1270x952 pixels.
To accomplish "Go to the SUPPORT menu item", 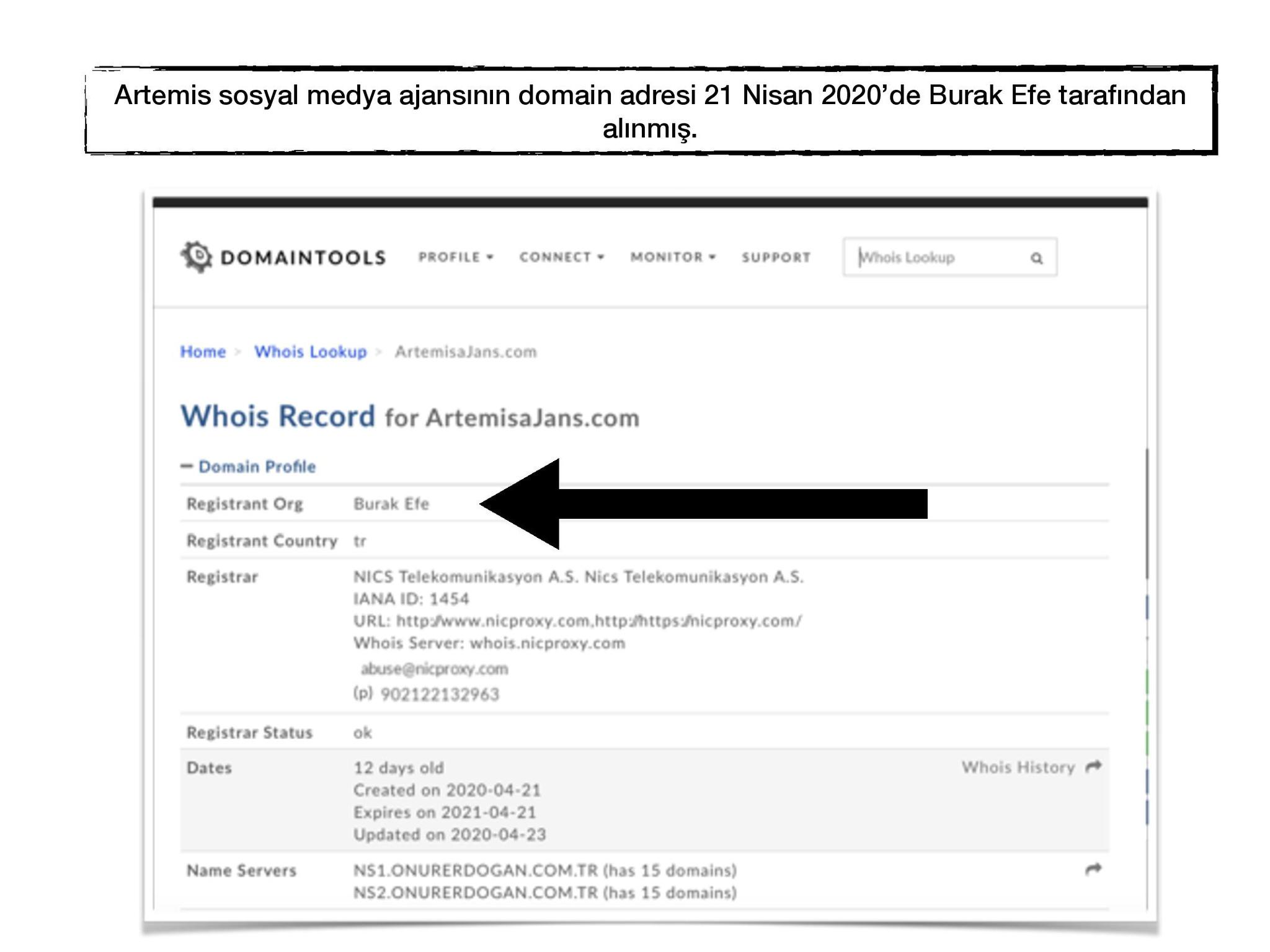I will [x=776, y=257].
